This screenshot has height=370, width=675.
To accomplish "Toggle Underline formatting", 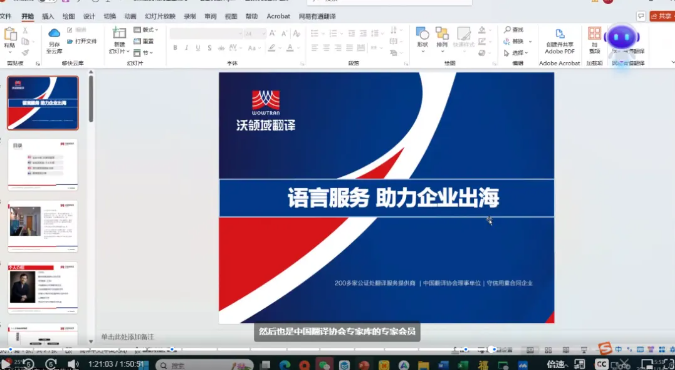I will tap(198, 48).
